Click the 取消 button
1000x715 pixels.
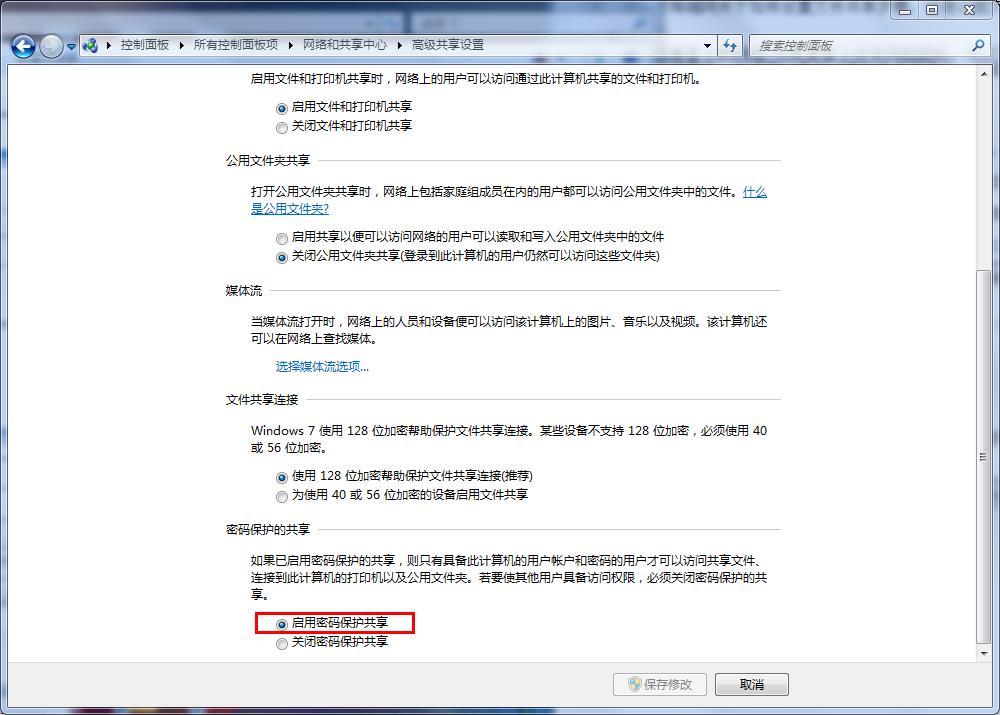(751, 684)
